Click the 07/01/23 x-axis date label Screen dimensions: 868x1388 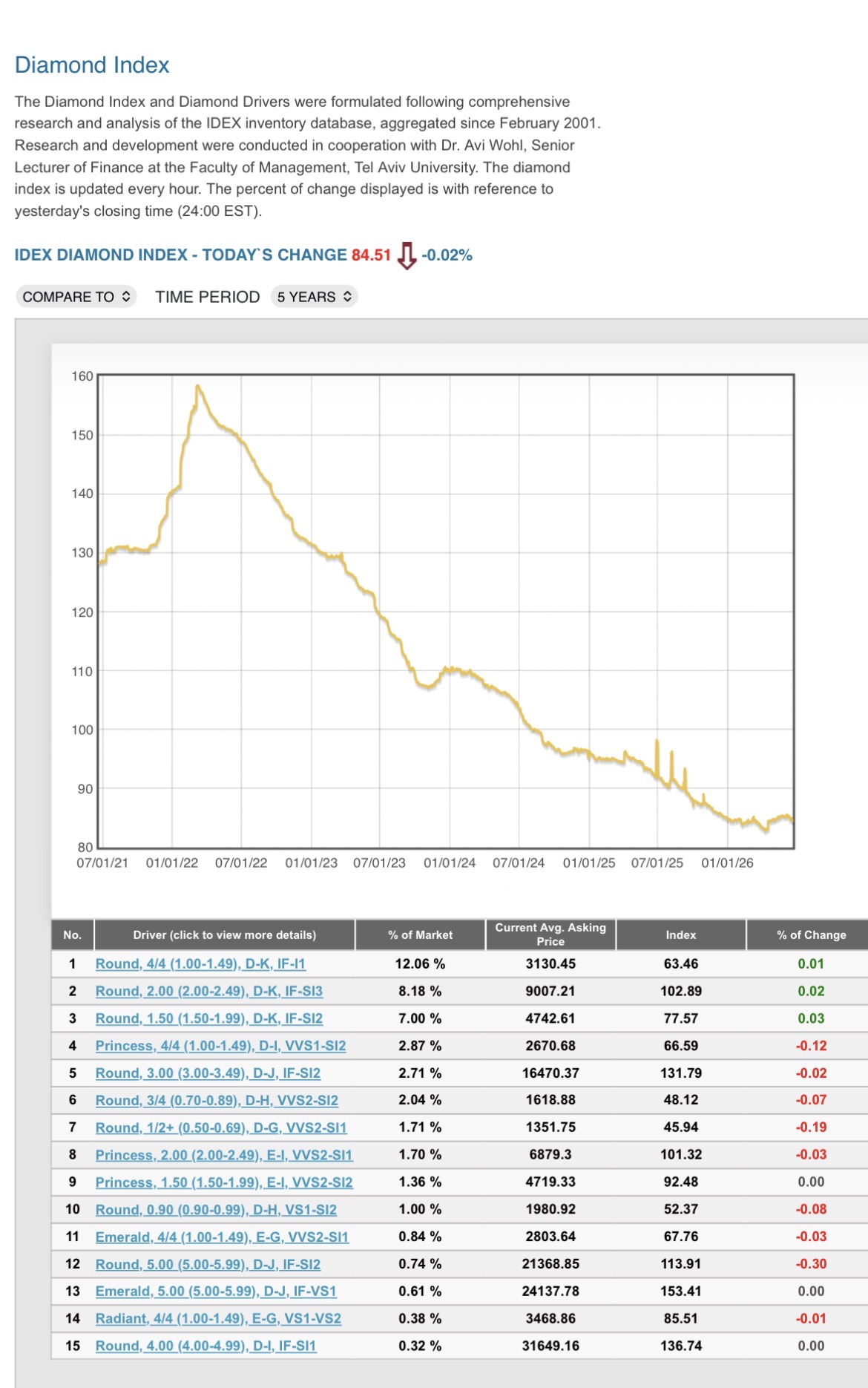[x=379, y=863]
